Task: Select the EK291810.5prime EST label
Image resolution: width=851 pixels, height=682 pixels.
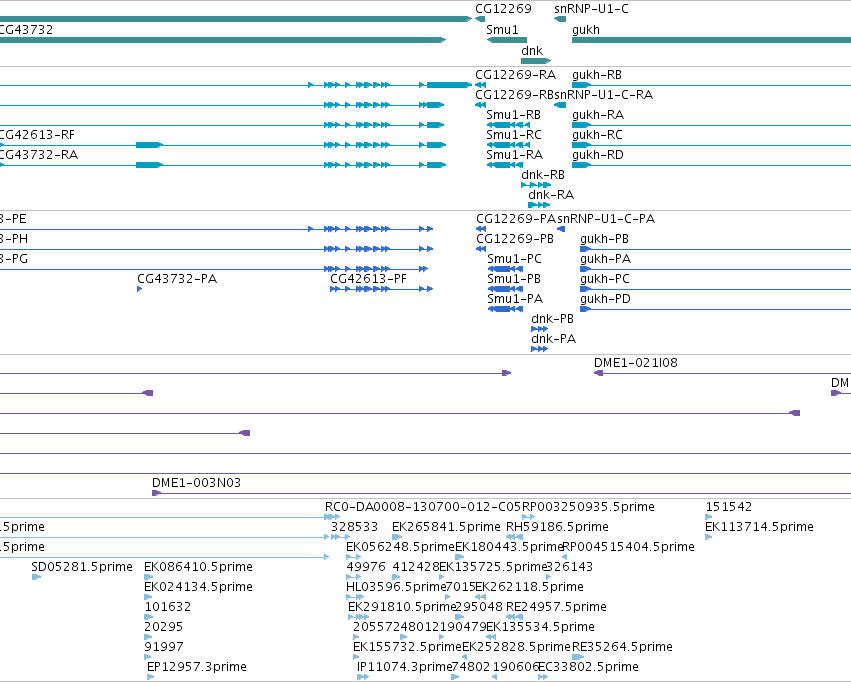Action: (x=402, y=607)
